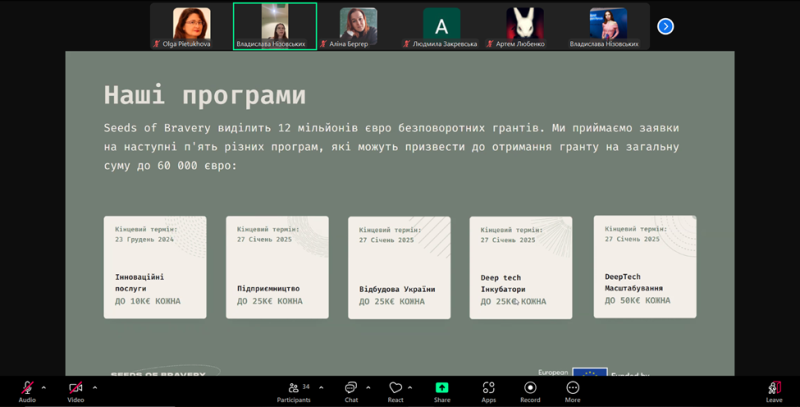
Task: Expand the caret next to React
Action: [x=410, y=387]
